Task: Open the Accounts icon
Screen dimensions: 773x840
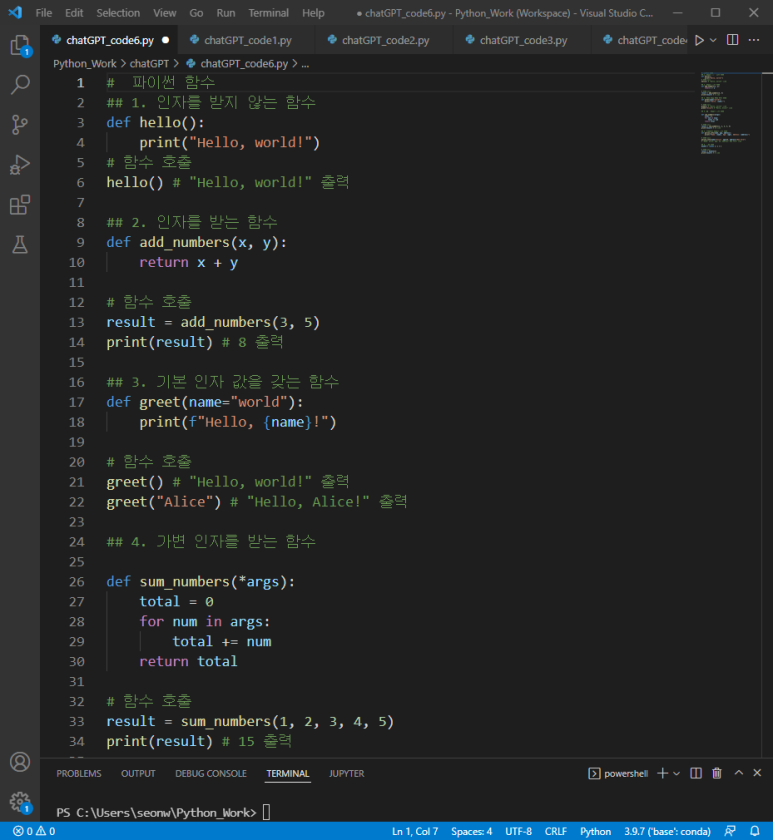Action: (x=20, y=762)
